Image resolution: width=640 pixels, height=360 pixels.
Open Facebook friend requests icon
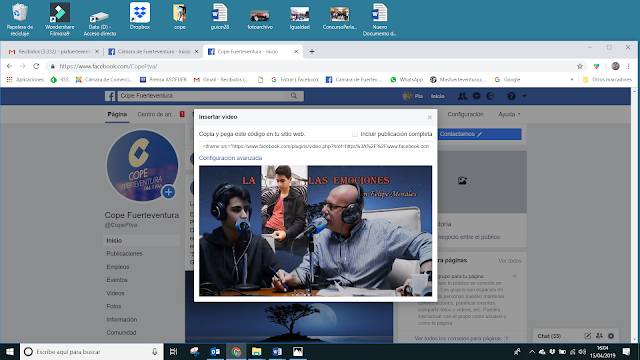pos(462,96)
